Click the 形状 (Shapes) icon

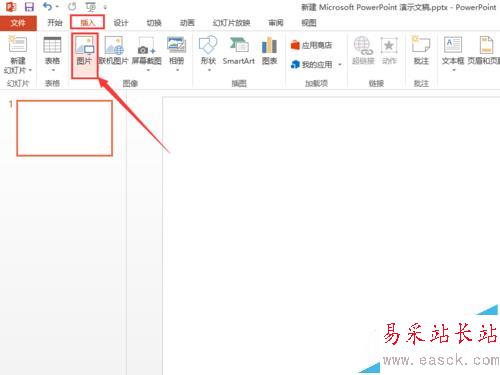click(208, 45)
